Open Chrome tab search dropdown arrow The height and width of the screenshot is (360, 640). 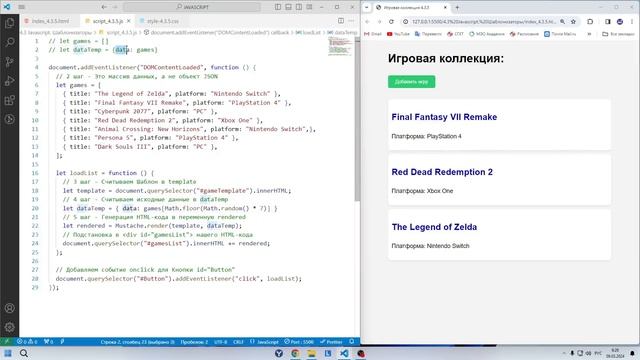367,7
